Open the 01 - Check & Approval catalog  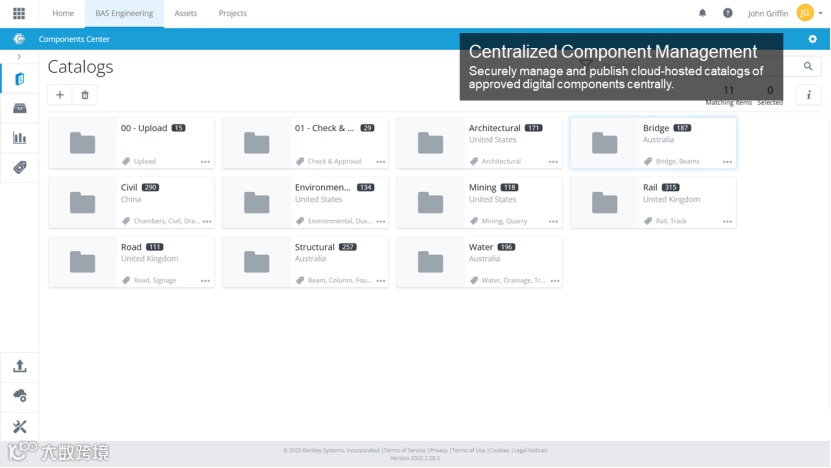pyautogui.click(x=305, y=143)
